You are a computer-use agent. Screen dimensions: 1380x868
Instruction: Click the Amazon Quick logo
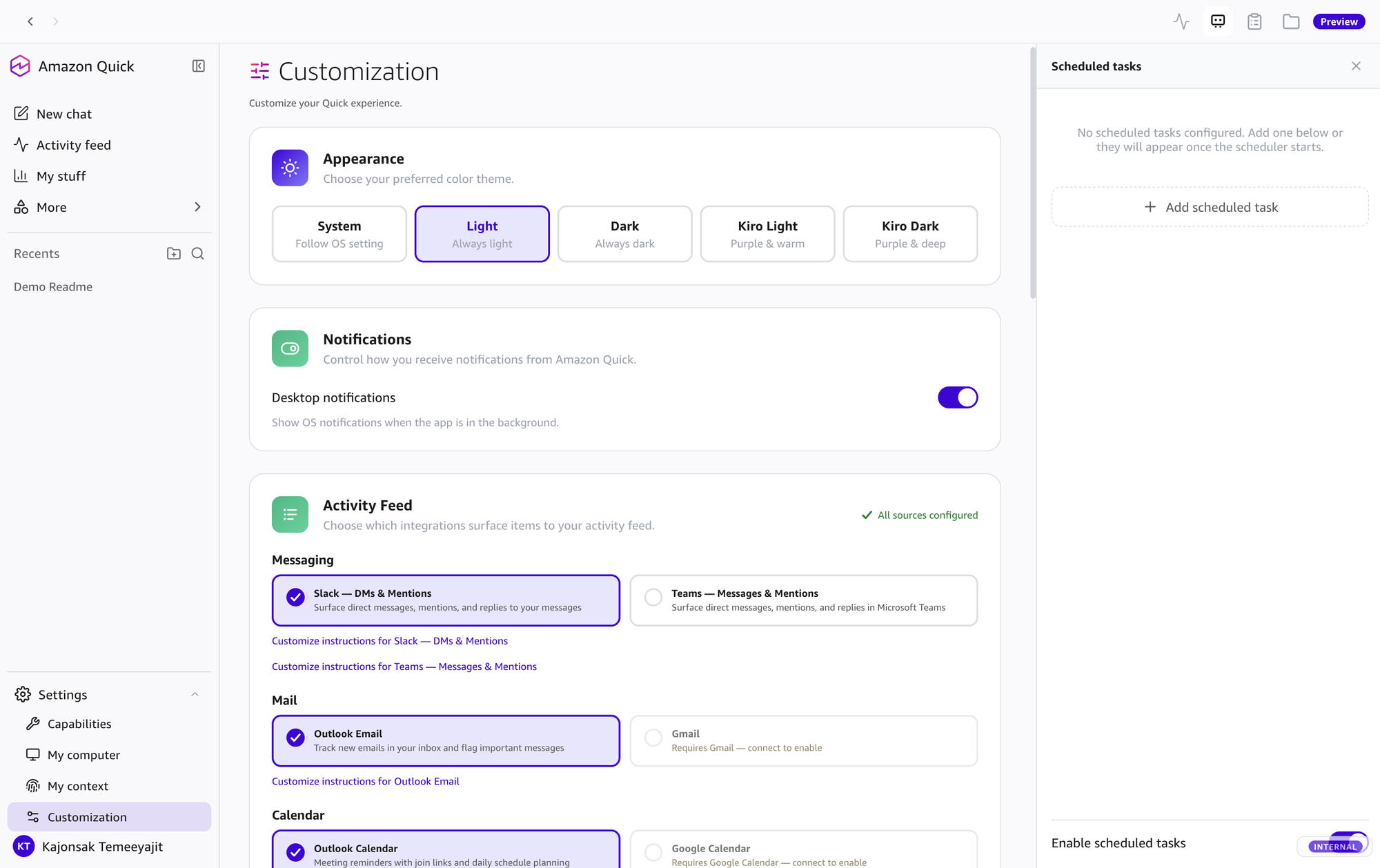(x=21, y=66)
